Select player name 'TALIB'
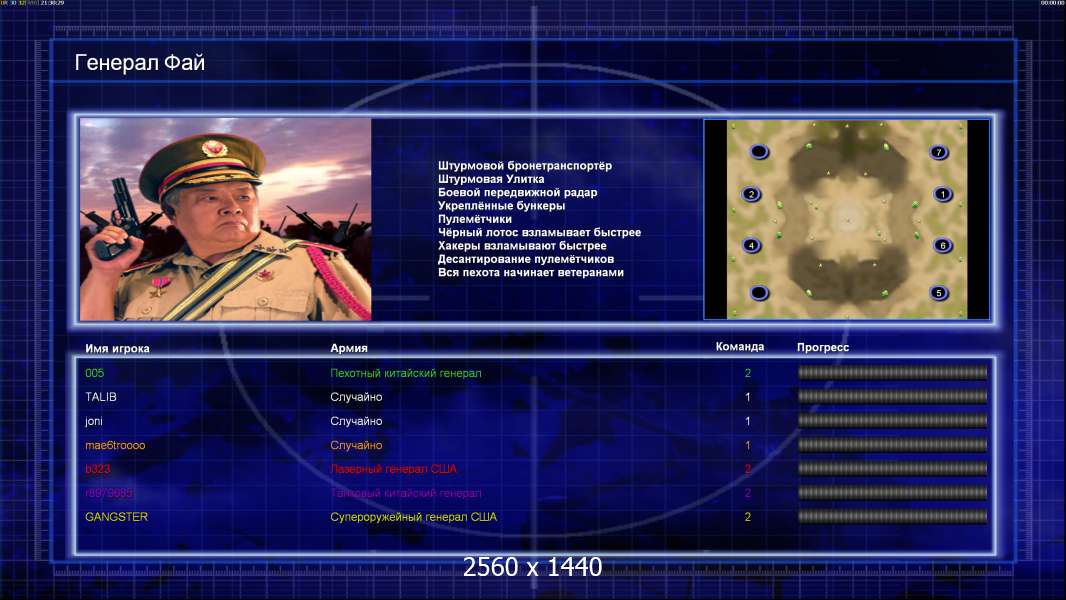The image size is (1066, 600). [101, 397]
